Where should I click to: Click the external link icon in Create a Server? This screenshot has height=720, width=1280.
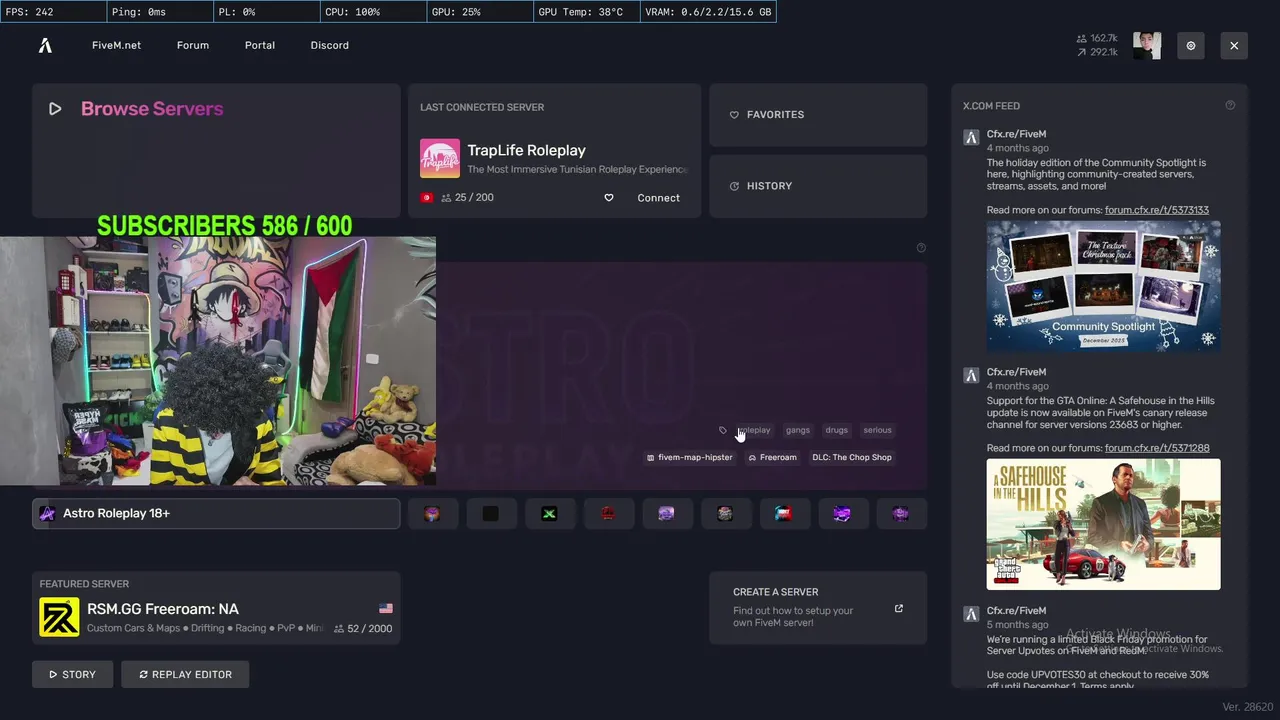(x=898, y=608)
